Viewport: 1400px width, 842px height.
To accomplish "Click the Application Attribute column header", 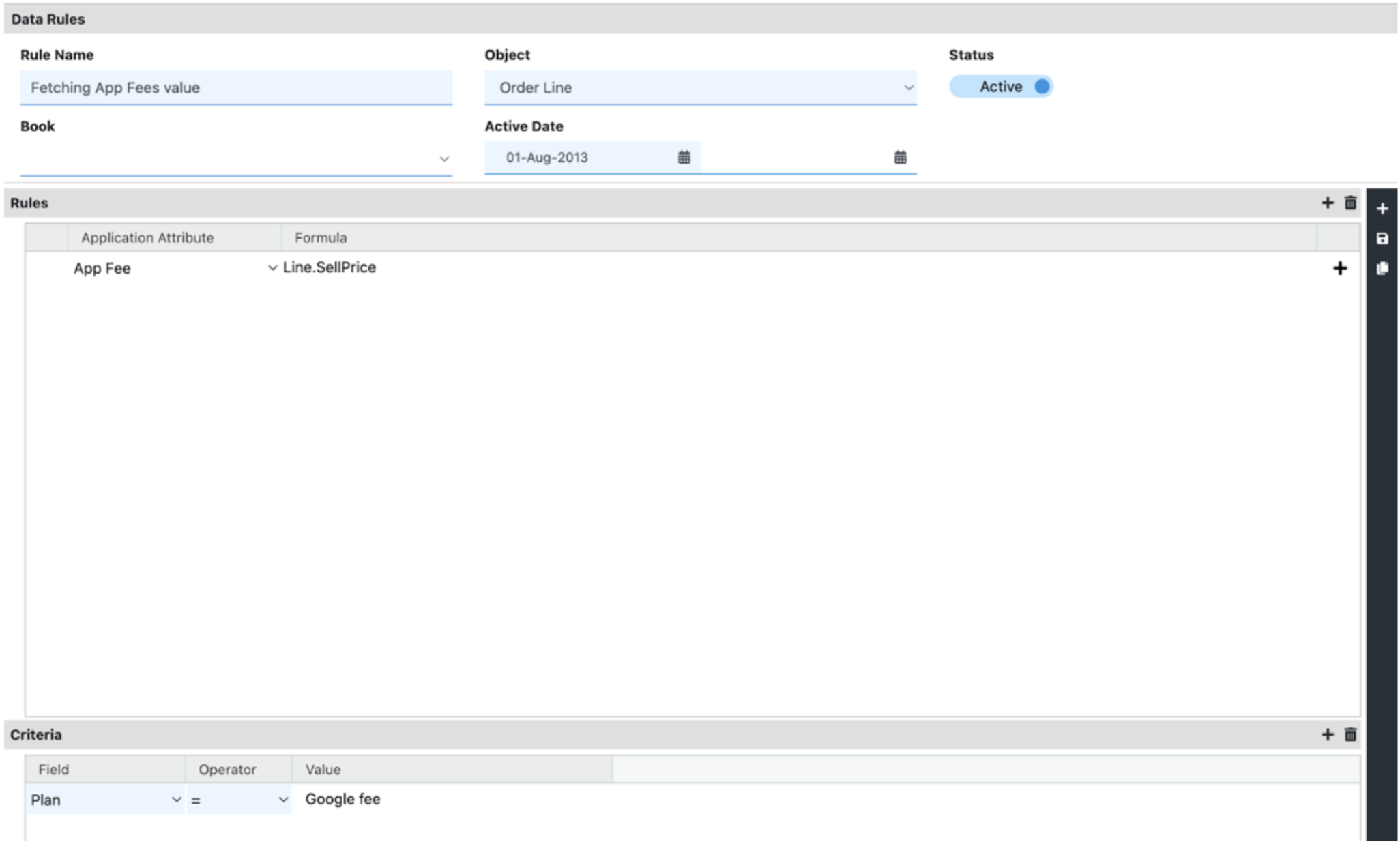I will [x=147, y=237].
